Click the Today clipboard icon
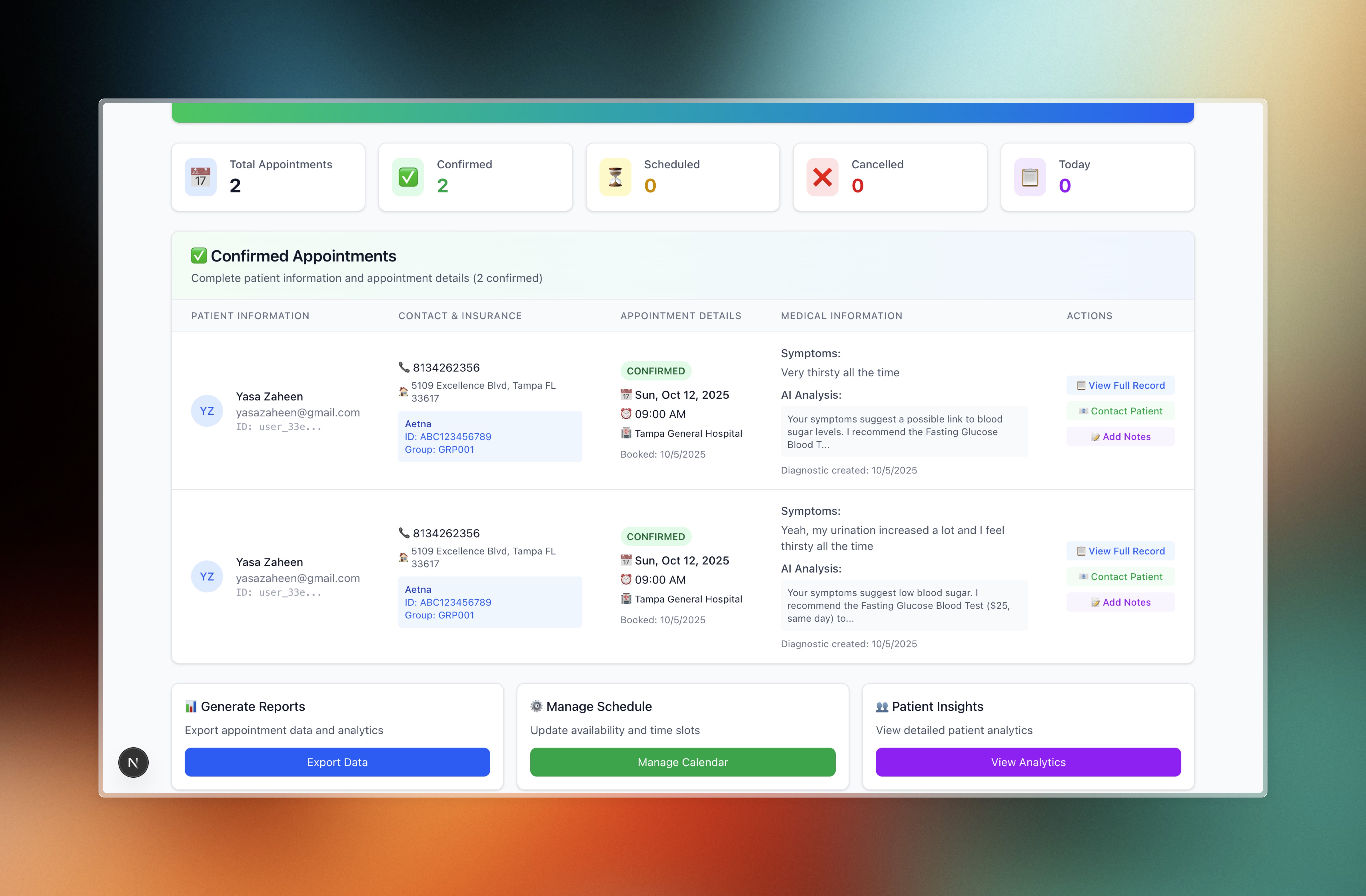Screen dimensions: 1366x896 tap(1030, 177)
